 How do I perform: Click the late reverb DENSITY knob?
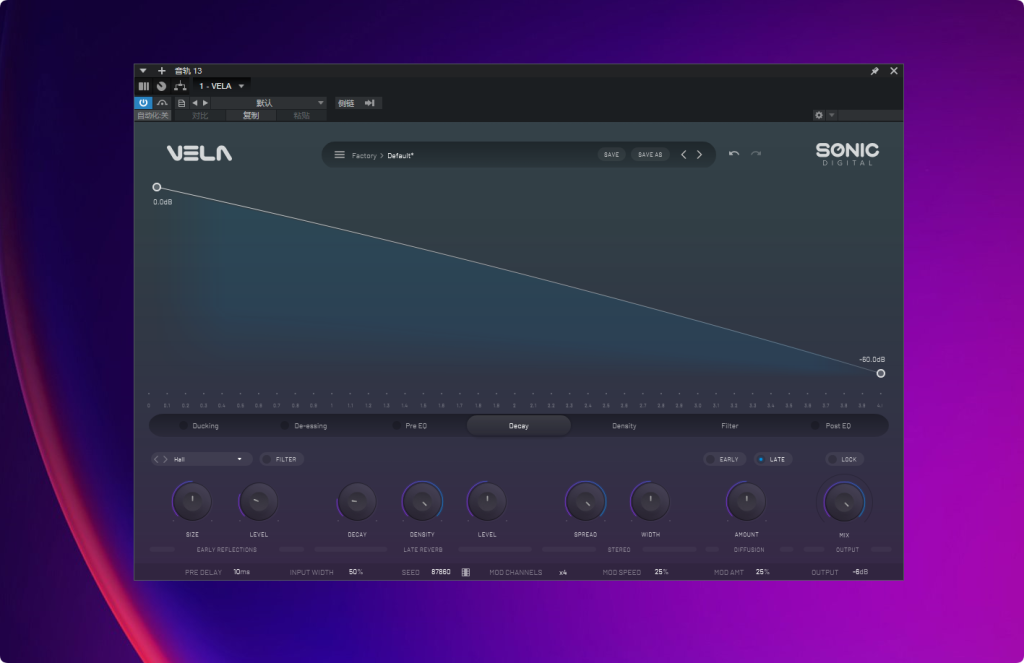422,502
